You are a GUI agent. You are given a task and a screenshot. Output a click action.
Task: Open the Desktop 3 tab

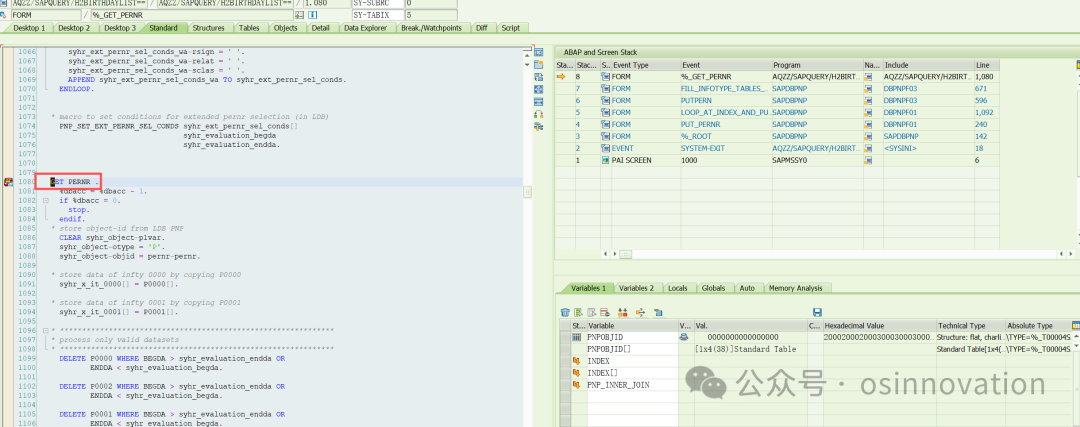coord(119,28)
